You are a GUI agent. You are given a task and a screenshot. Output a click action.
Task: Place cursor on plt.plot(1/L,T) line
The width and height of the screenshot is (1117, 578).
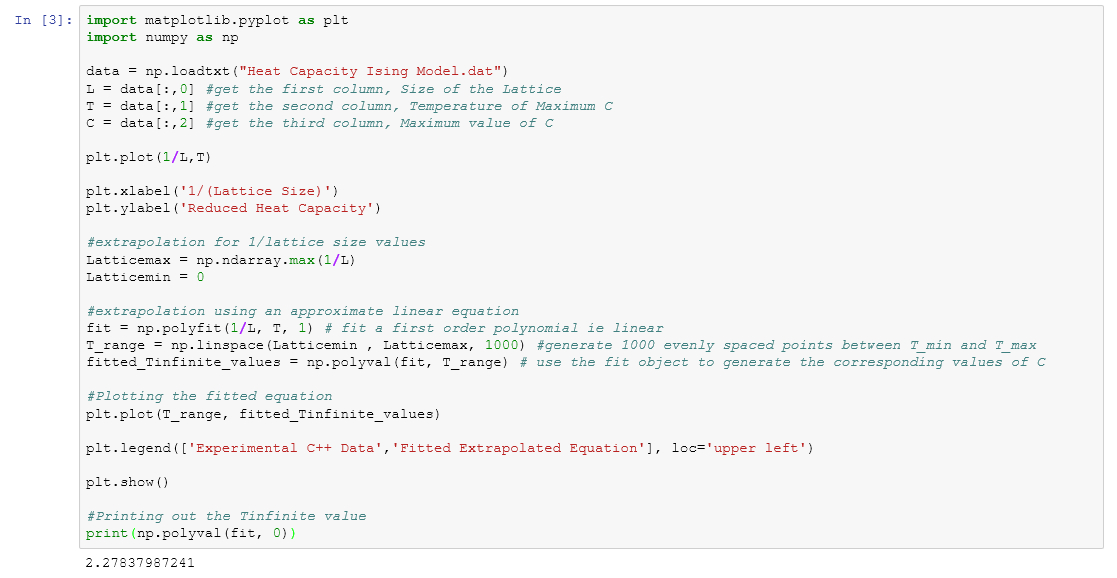click(x=149, y=157)
